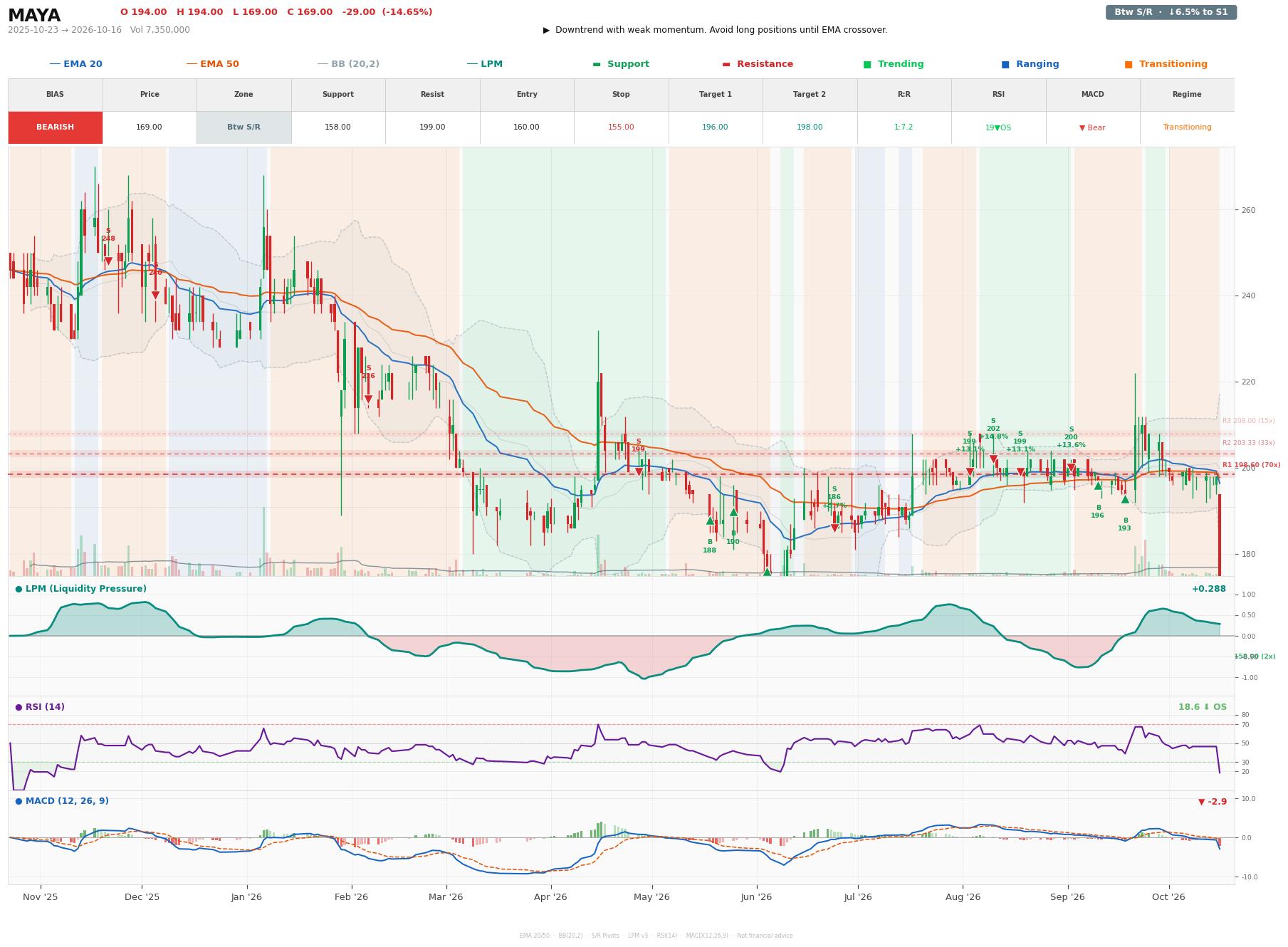
Task: Click the S 202 +14.8% sell marker
Action: pos(993,459)
